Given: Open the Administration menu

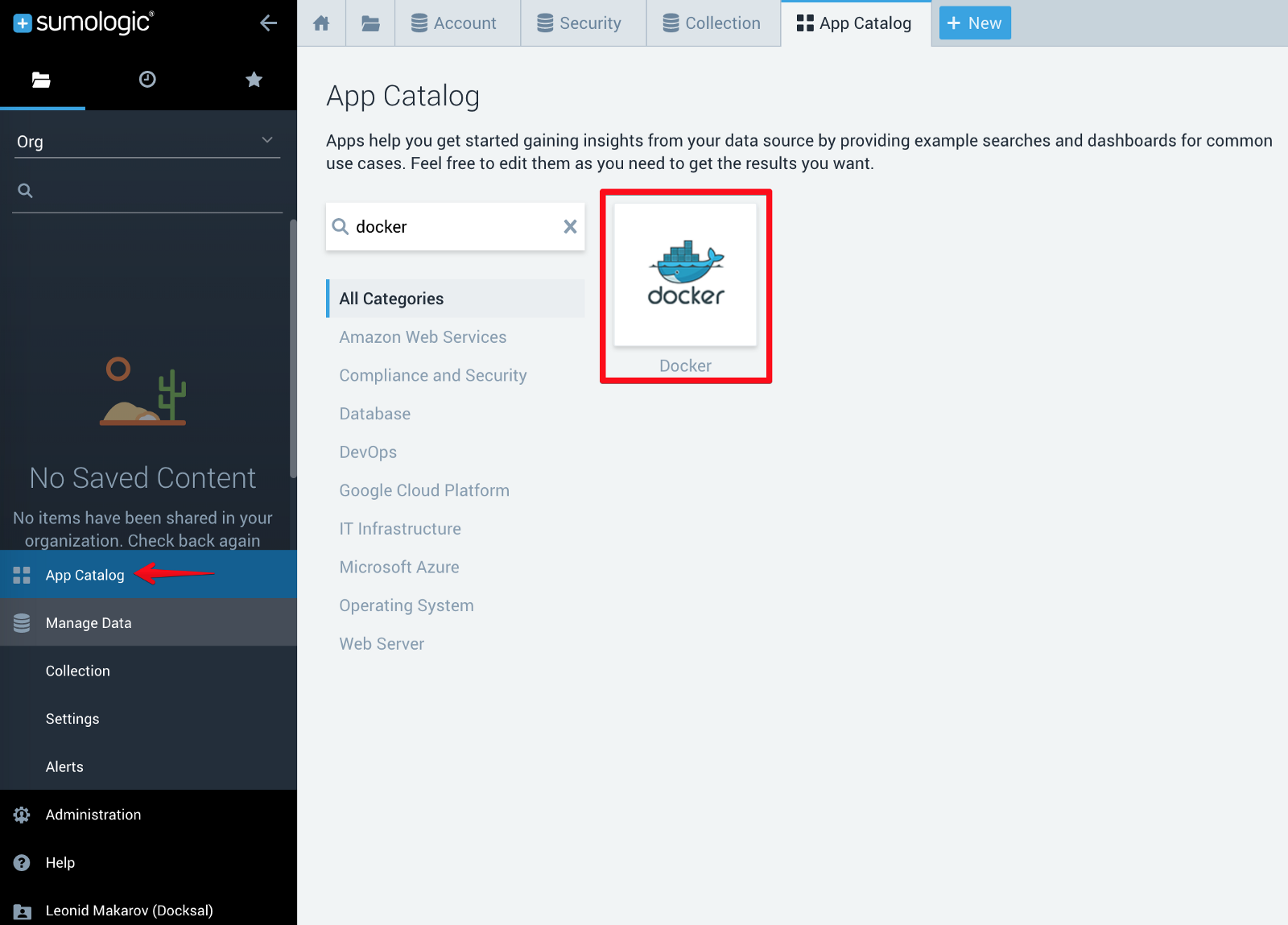Looking at the screenshot, I should coord(148,815).
